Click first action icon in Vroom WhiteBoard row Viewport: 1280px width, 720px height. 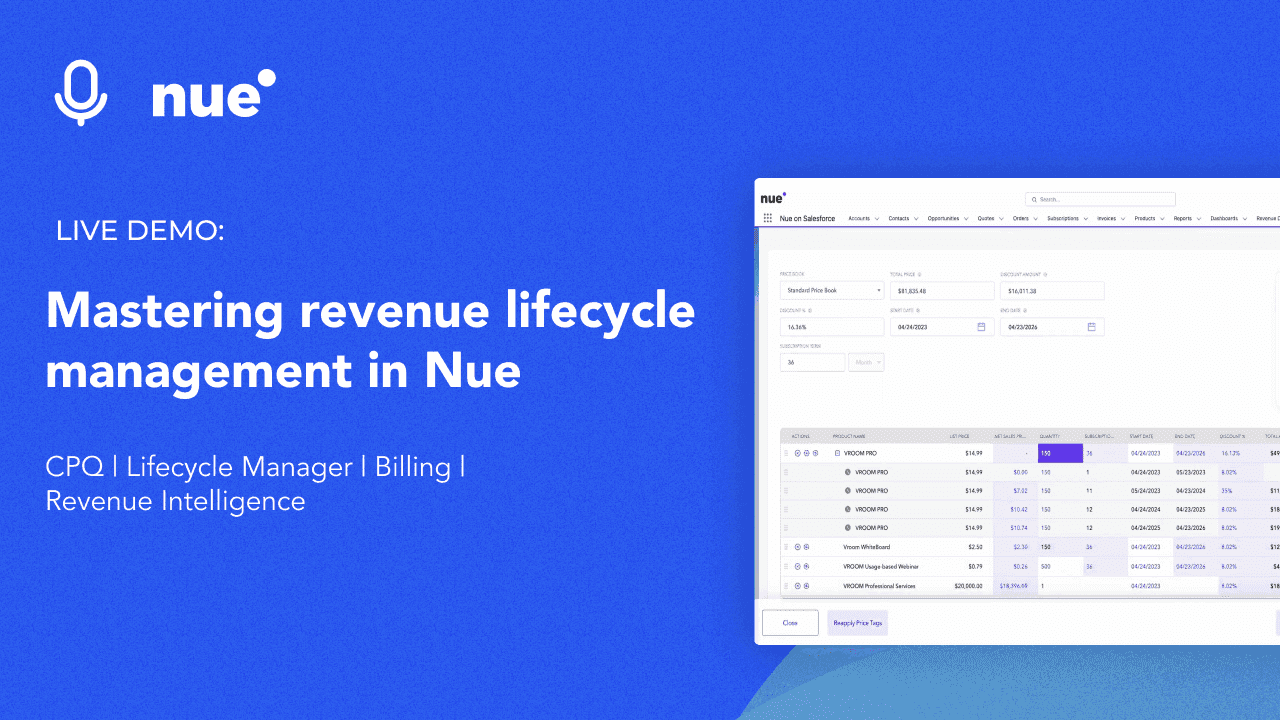click(797, 547)
